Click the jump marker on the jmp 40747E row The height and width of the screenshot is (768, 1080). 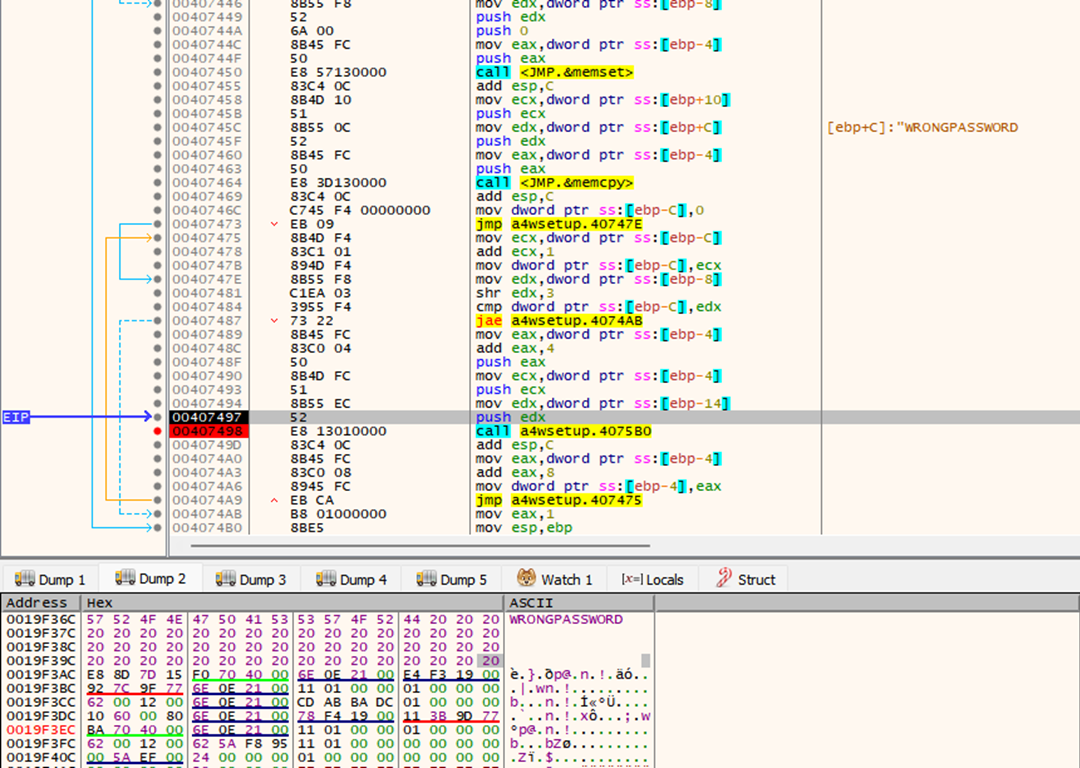point(275,224)
